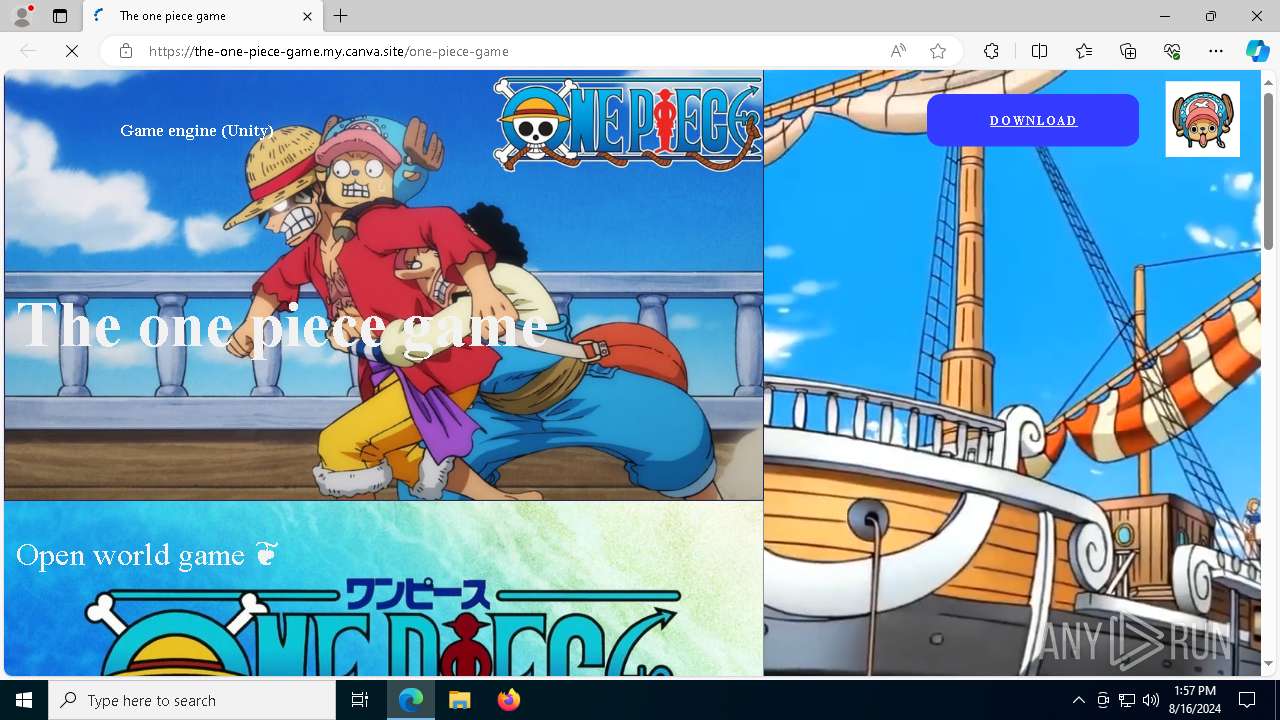Viewport: 1280px width, 720px height.
Task: Open network status tray icon
Action: click(x=1127, y=700)
